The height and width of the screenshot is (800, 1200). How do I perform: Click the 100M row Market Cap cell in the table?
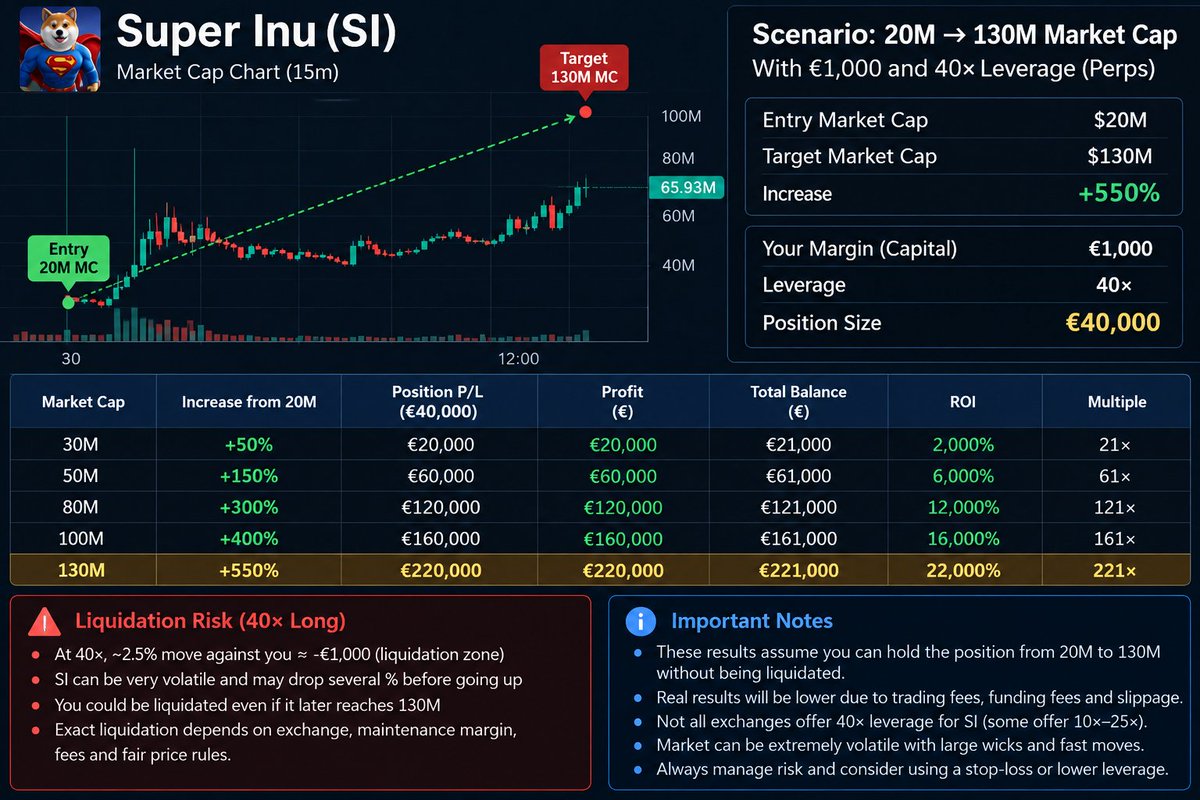[x=81, y=539]
